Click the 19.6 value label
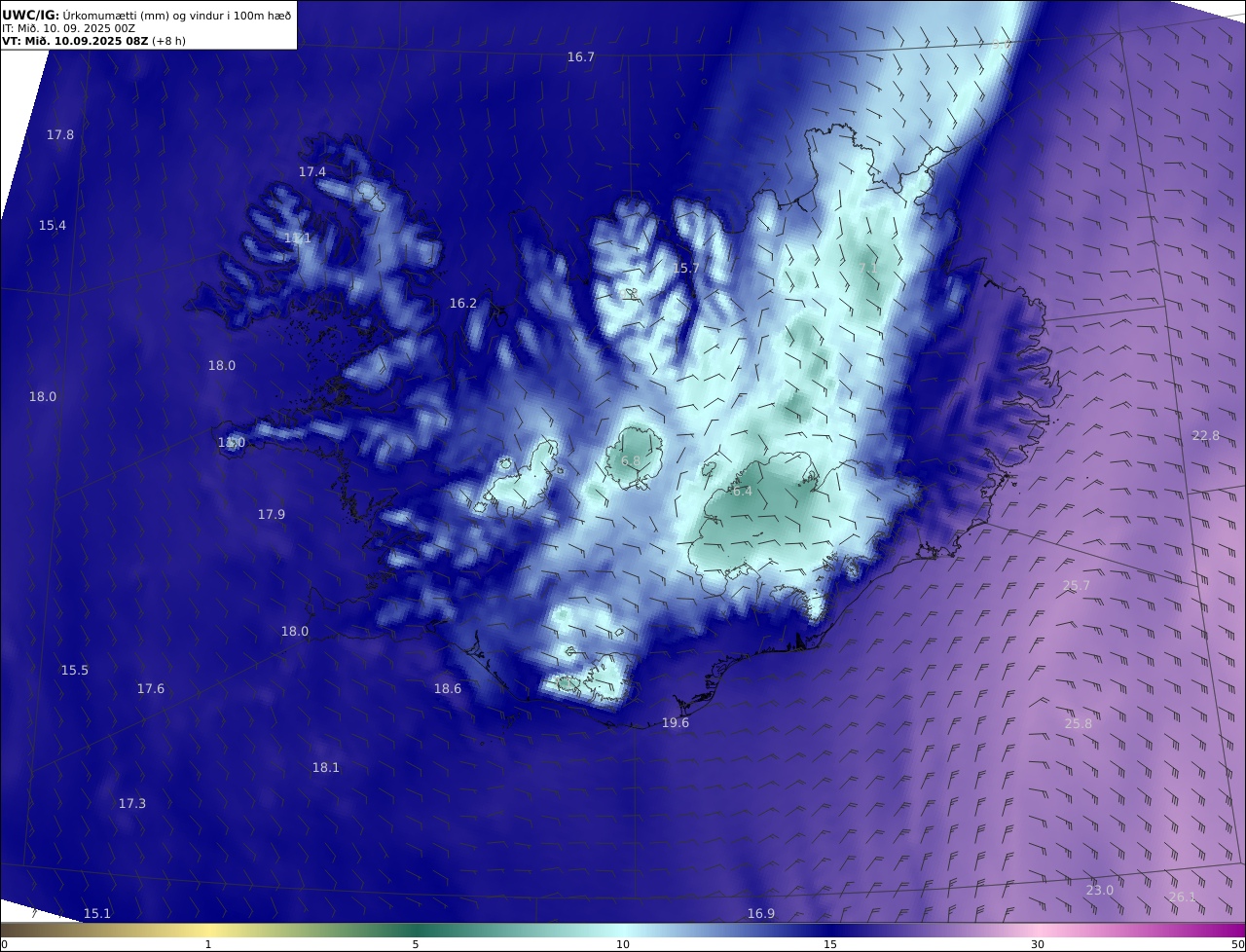 click(x=676, y=723)
